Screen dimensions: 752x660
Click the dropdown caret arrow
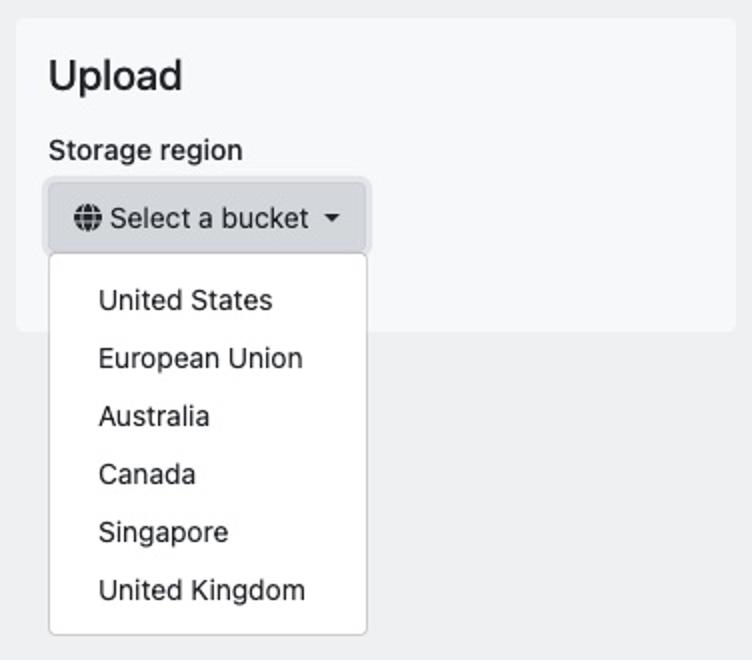click(x=333, y=218)
